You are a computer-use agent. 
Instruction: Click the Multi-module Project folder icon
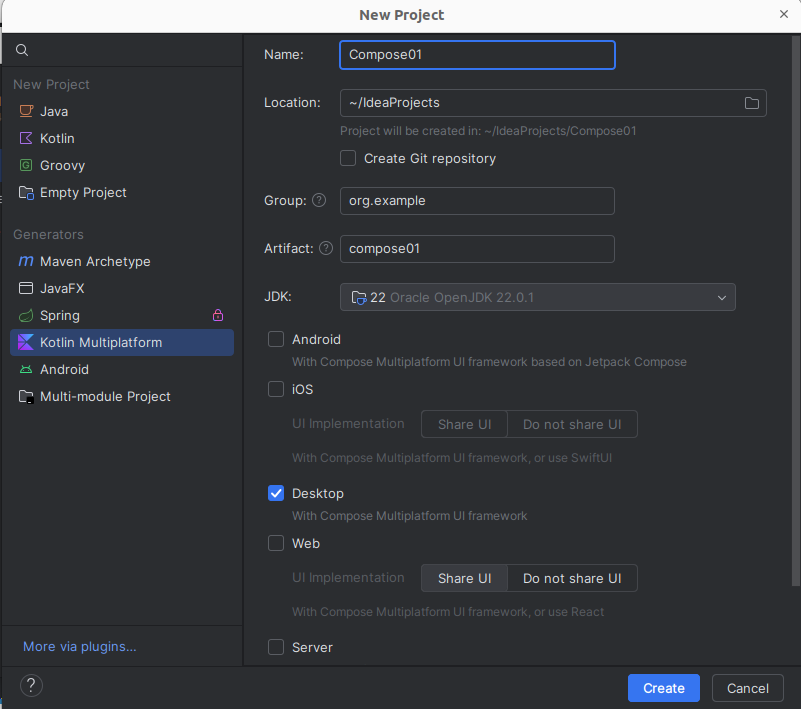tap(26, 396)
